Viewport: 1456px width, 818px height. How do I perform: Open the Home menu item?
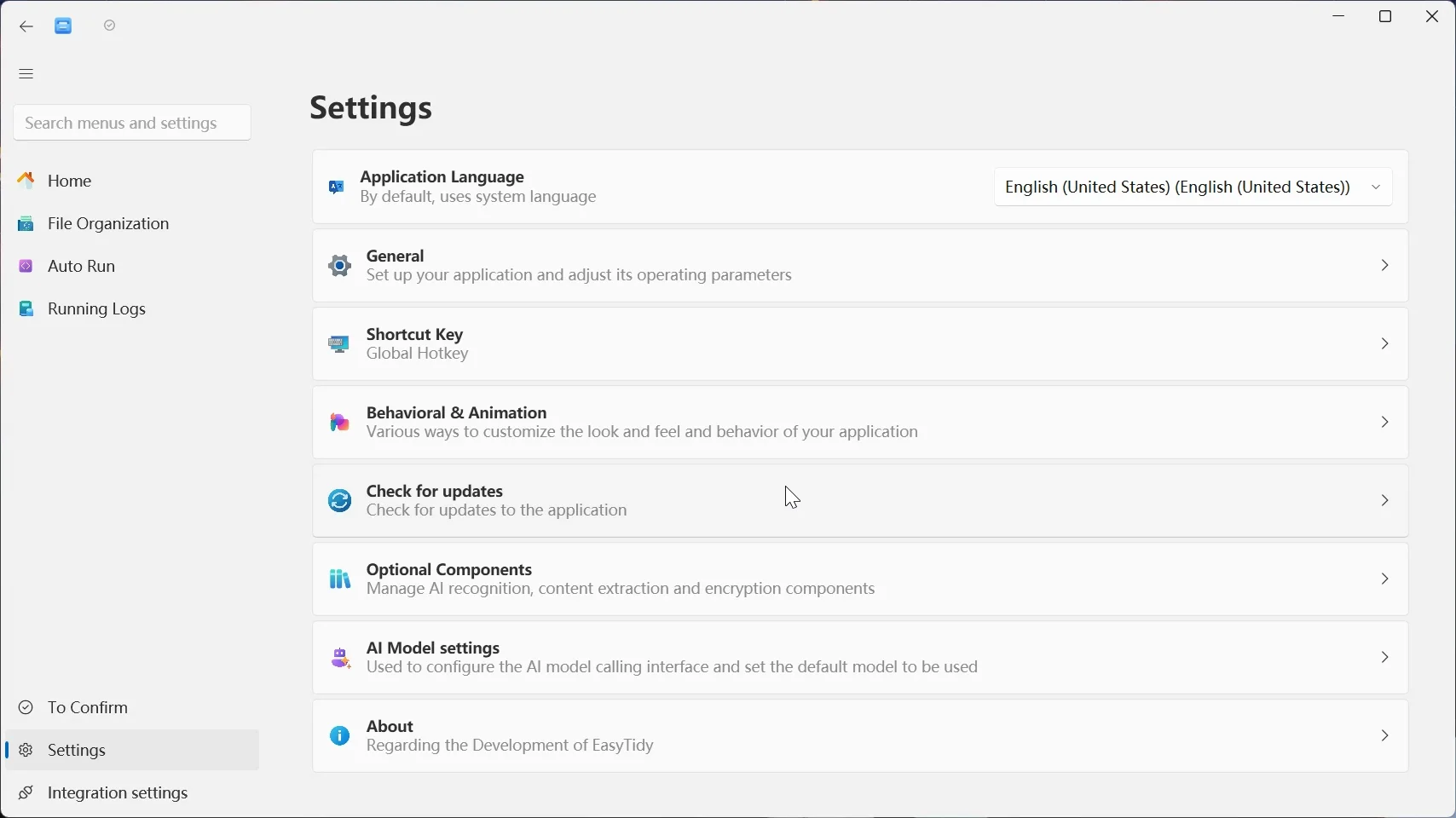pyautogui.click(x=132, y=181)
